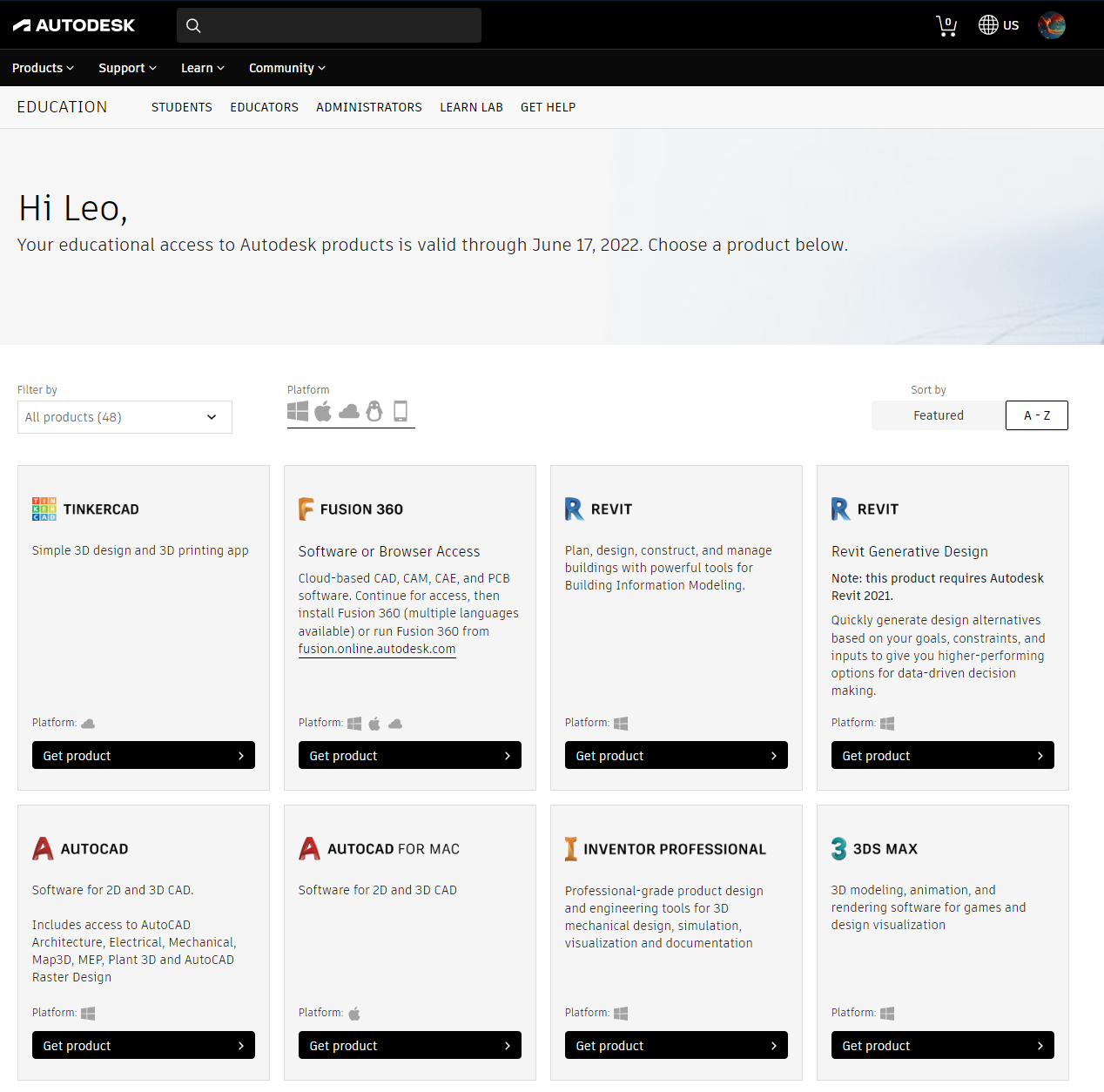Open fusion.online.autodesk.com link
This screenshot has width=1104, height=1092.
point(376,649)
